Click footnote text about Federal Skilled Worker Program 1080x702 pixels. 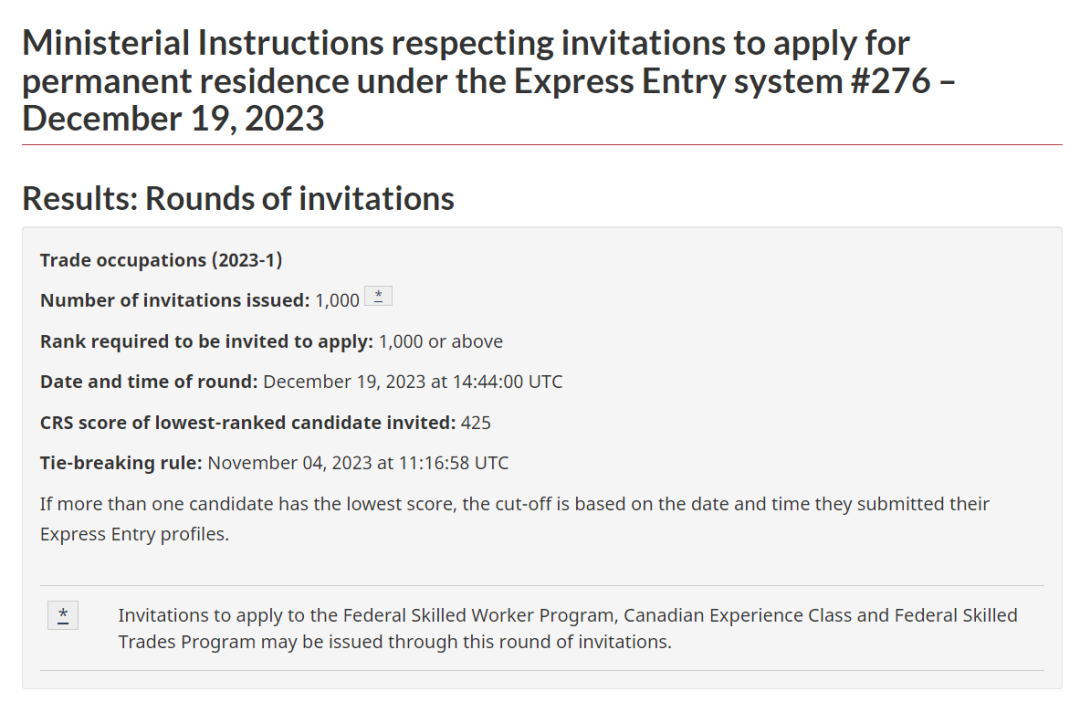[x=568, y=615]
